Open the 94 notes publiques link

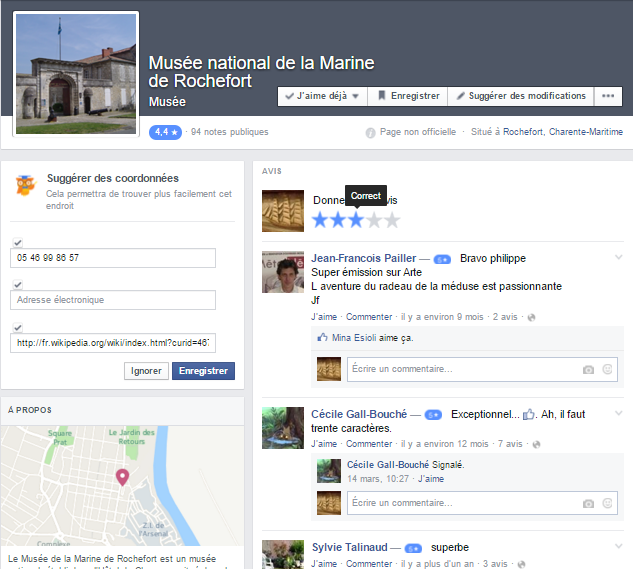229,132
